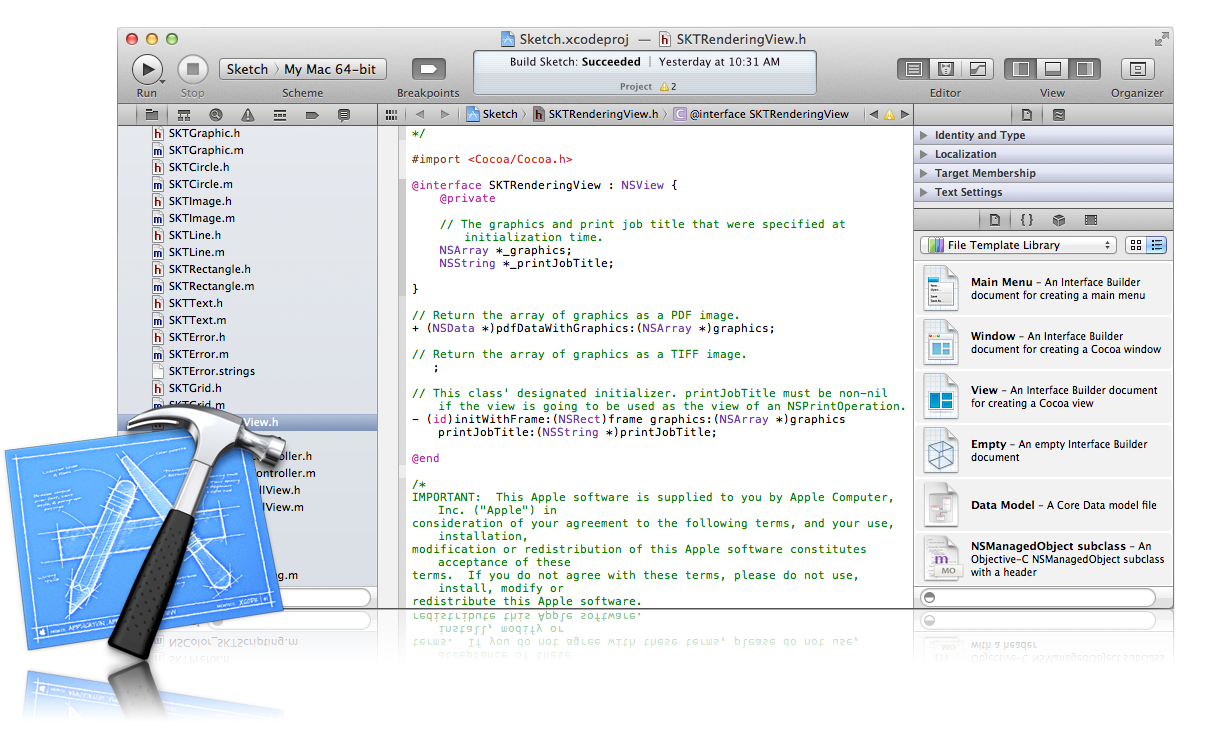The width and height of the screenshot is (1224, 743).
Task: Enter full screen with the window's corner arrows
Action: coord(1161,39)
